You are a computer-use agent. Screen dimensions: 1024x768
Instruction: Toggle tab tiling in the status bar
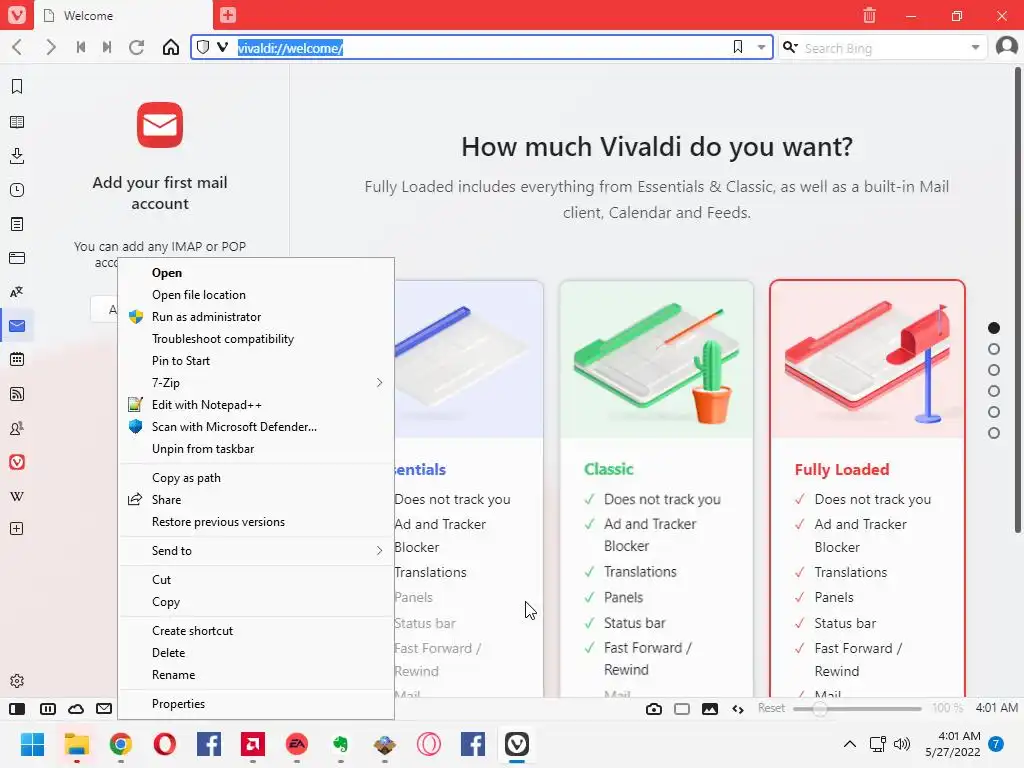coord(48,709)
